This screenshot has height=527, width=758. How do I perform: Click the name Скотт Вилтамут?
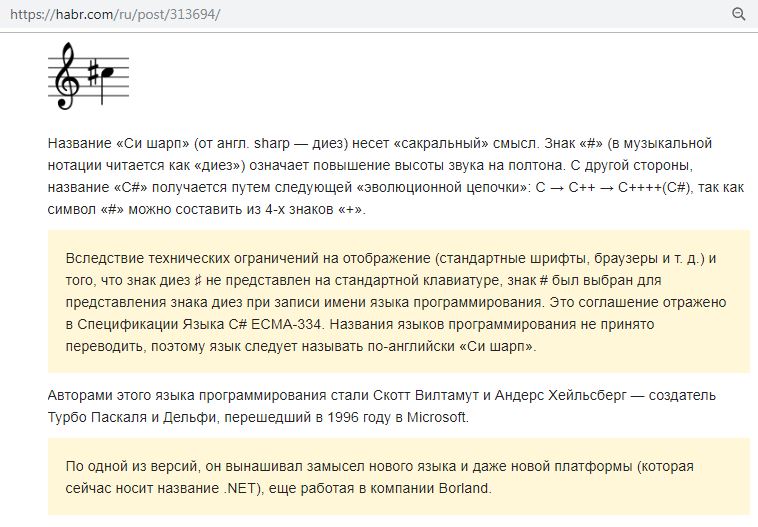coord(426,395)
